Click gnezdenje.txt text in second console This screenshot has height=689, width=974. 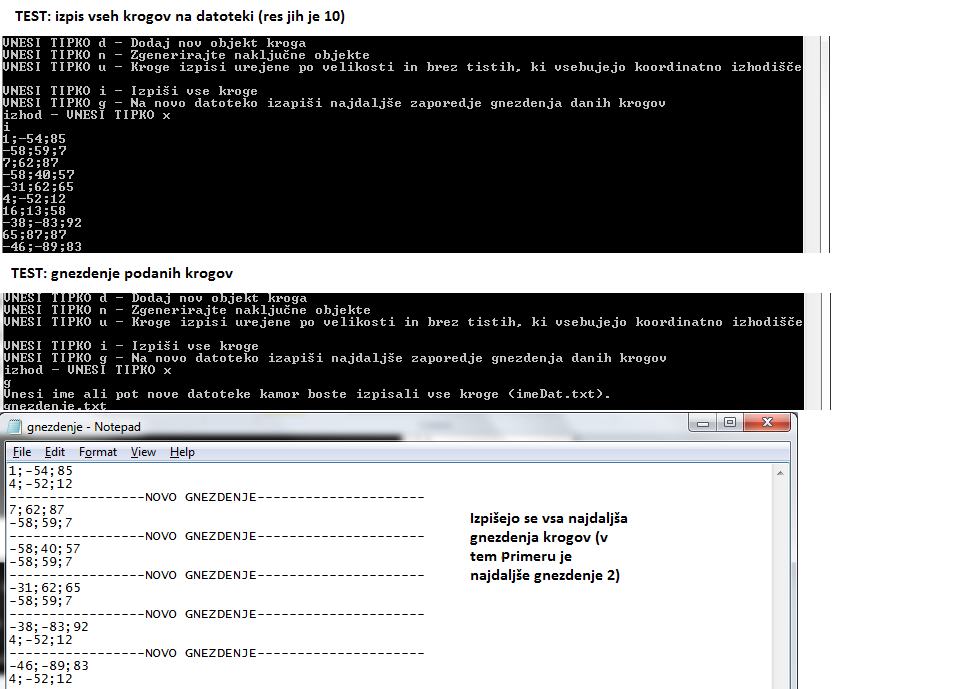pyautogui.click(x=55, y=407)
